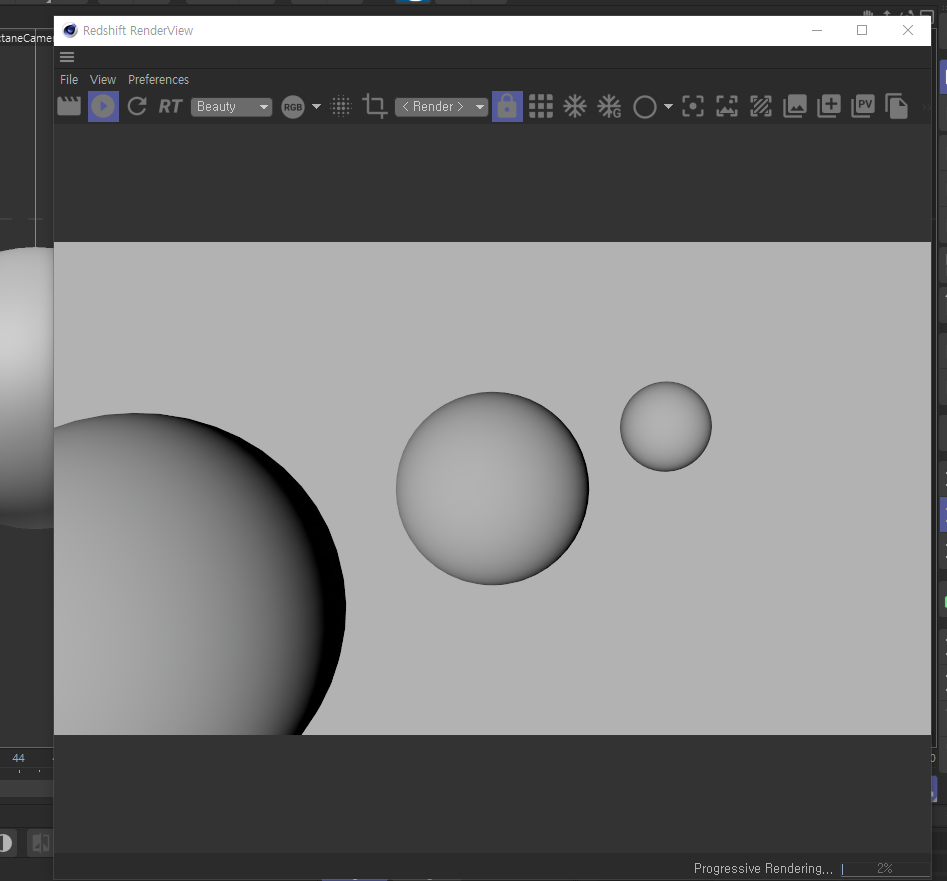Select the crop region tool

(375, 106)
